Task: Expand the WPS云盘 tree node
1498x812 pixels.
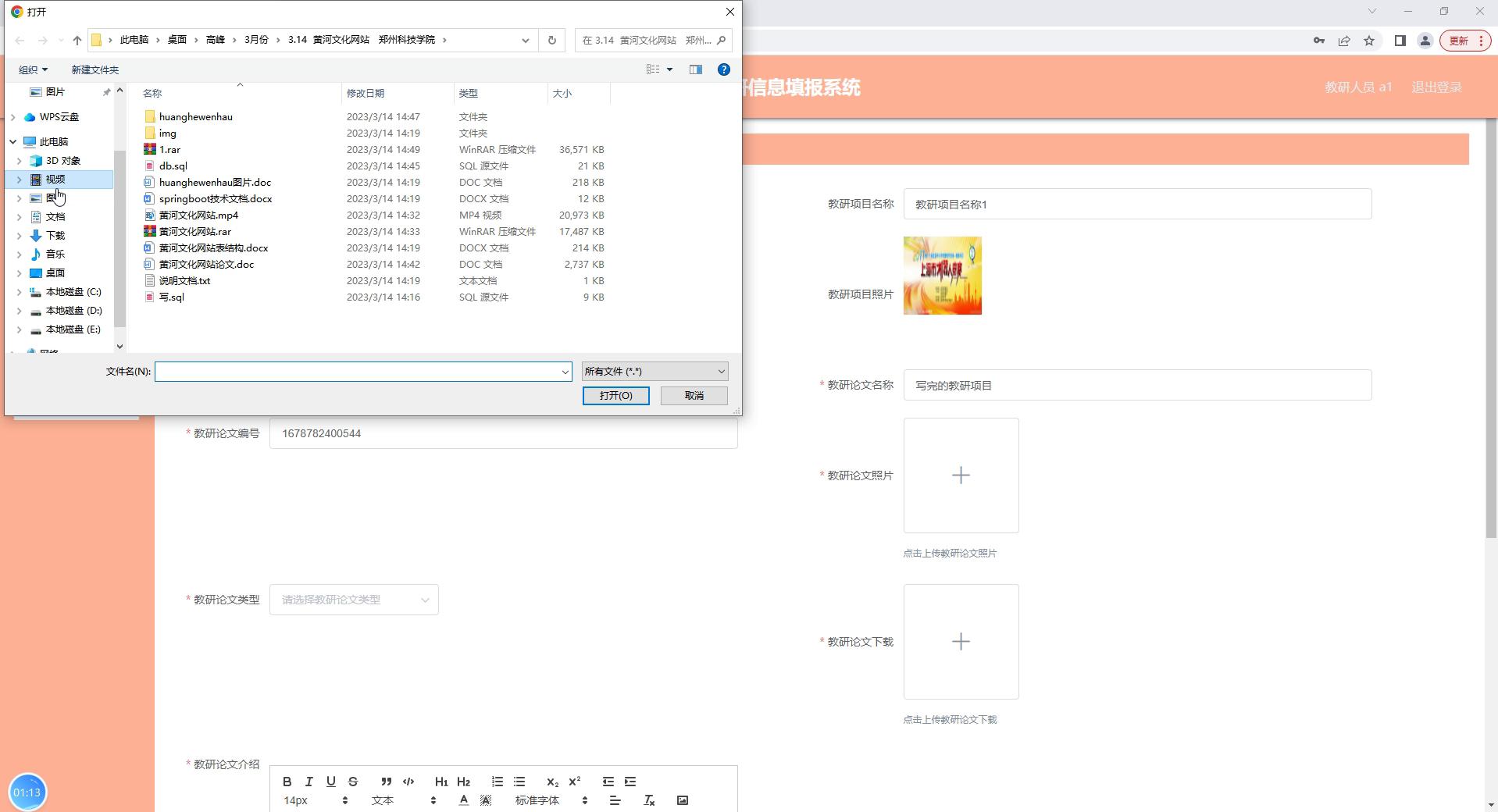Action: [x=12, y=117]
